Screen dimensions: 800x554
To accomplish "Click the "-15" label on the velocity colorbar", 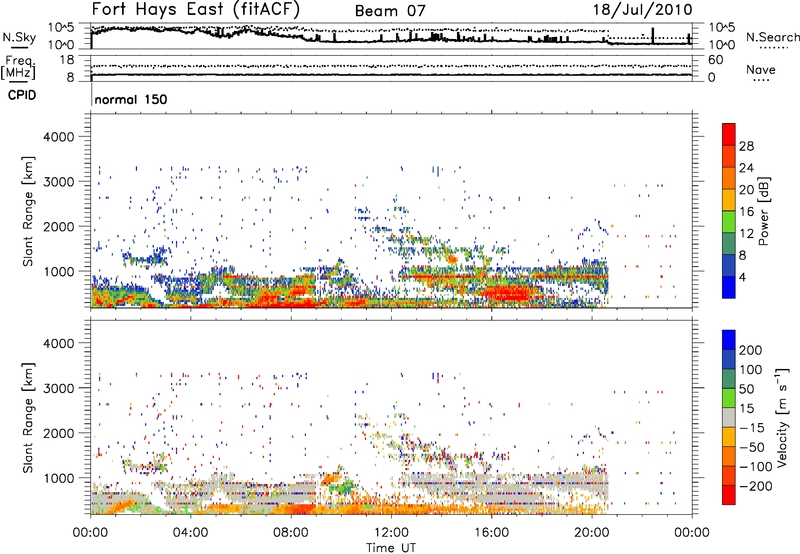I will 752,428.
